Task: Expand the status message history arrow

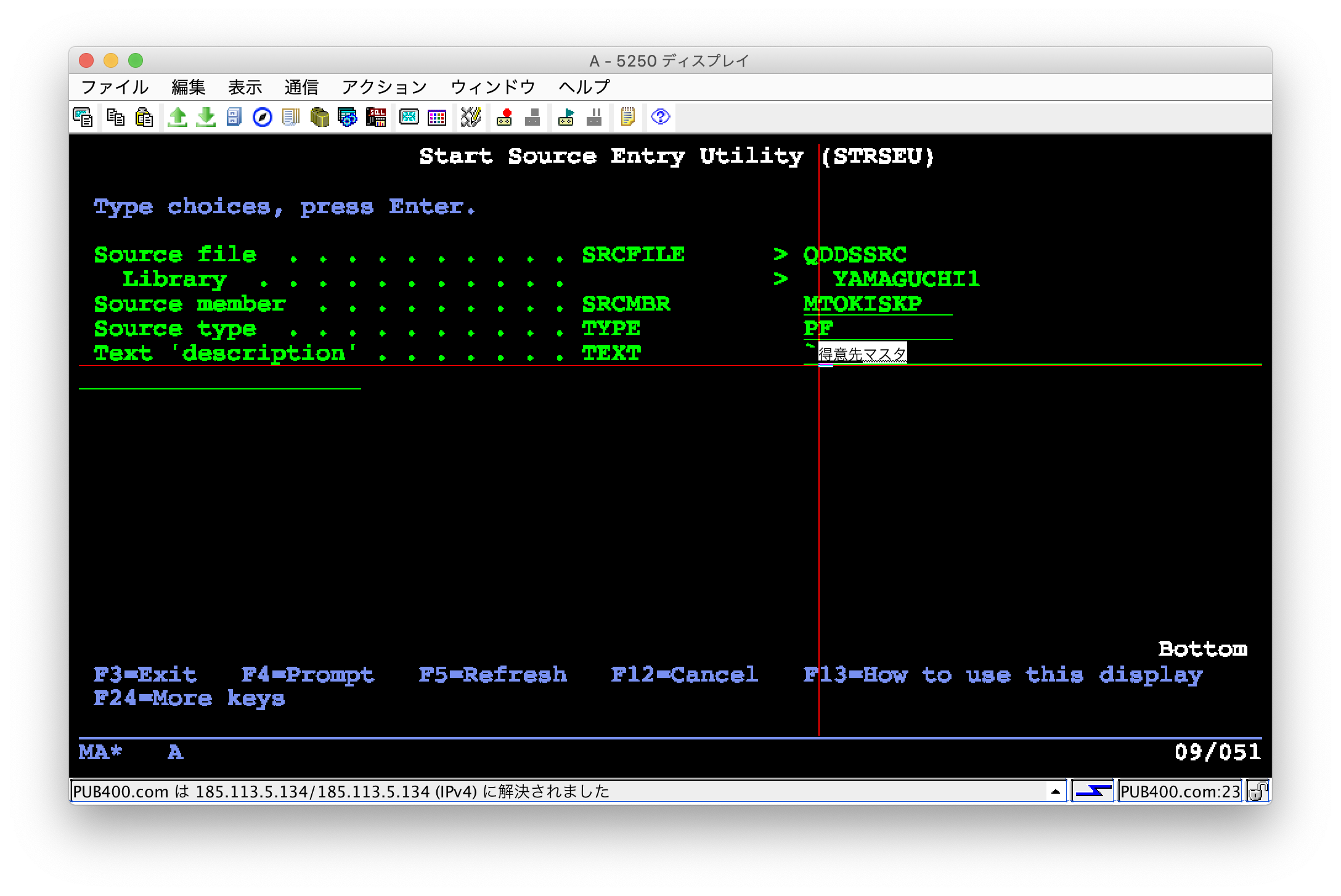Action: 1055,792
